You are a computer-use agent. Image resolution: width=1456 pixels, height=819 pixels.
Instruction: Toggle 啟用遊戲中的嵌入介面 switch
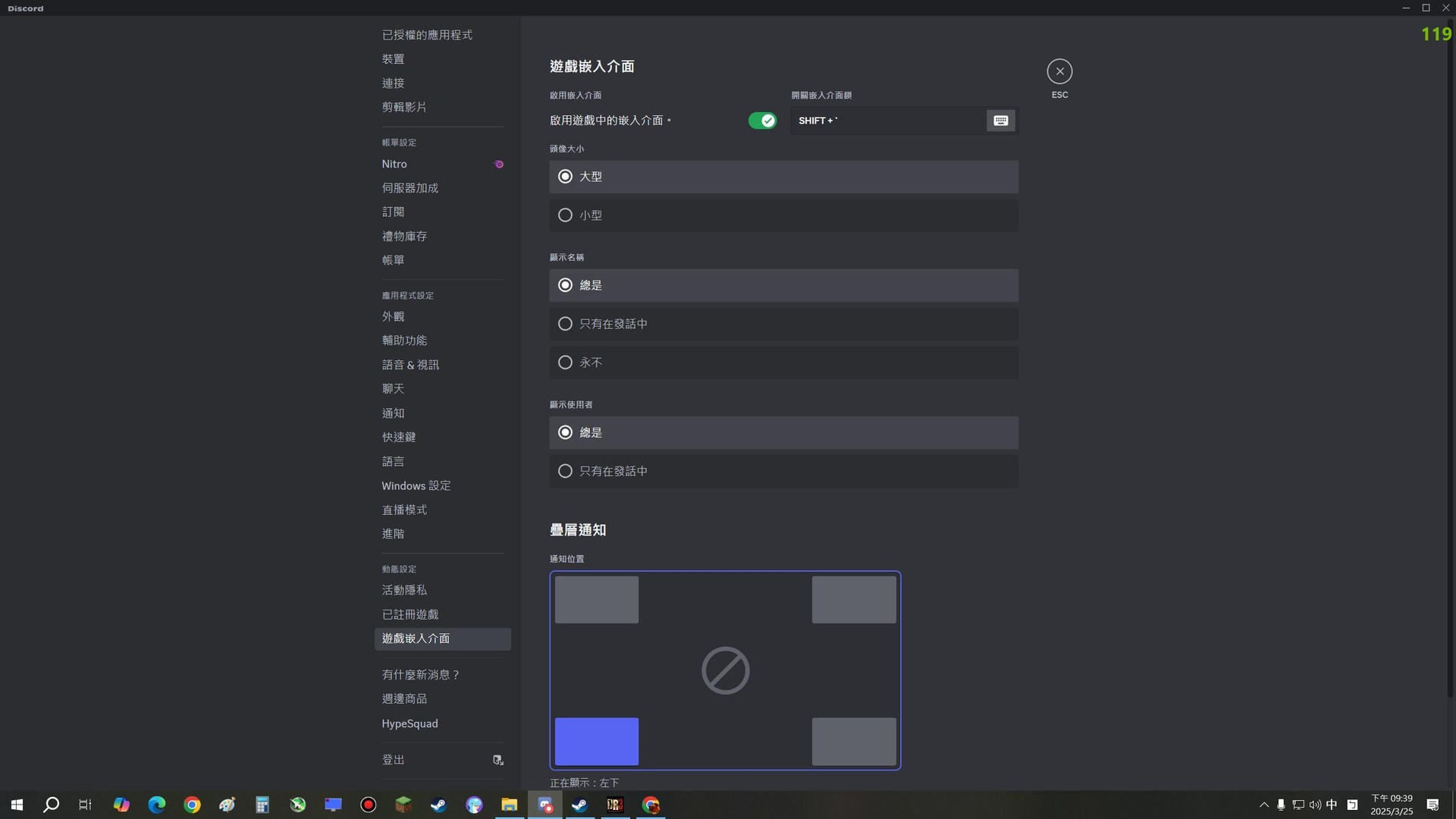(762, 121)
